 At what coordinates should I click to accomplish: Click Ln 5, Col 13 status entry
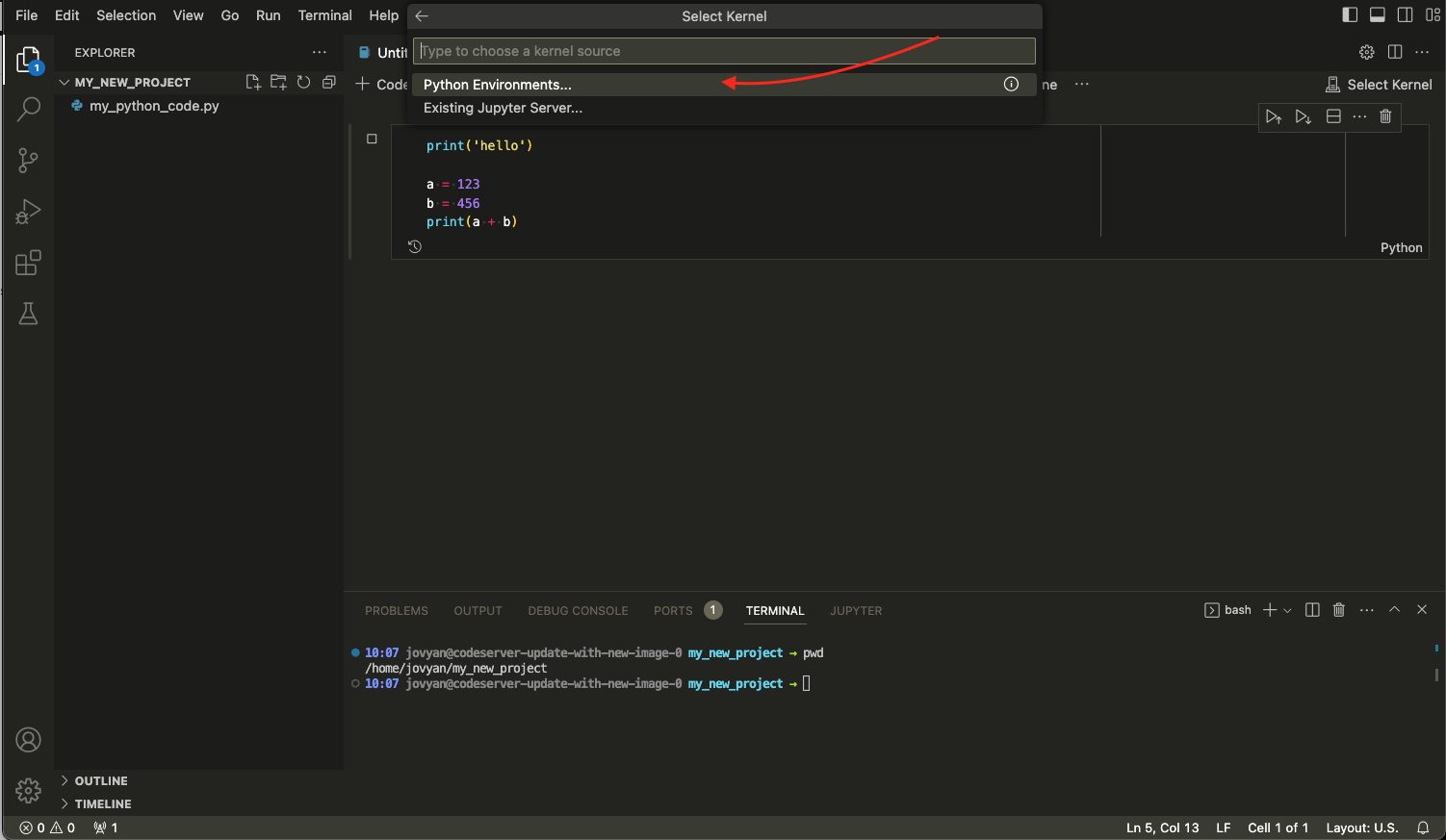pos(1163,827)
